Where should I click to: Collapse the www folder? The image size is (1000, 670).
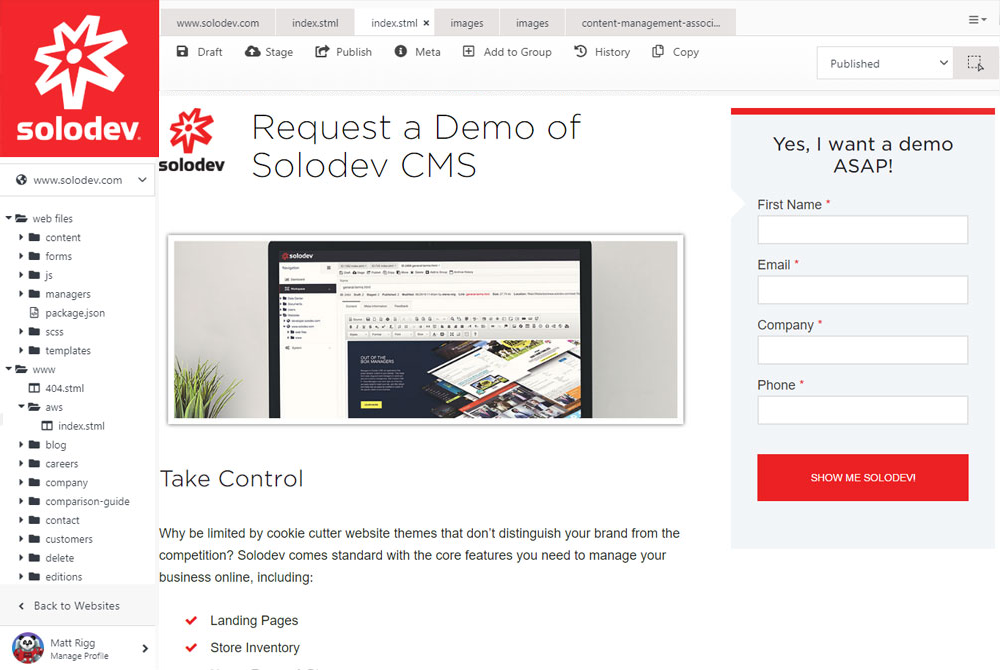[9, 368]
